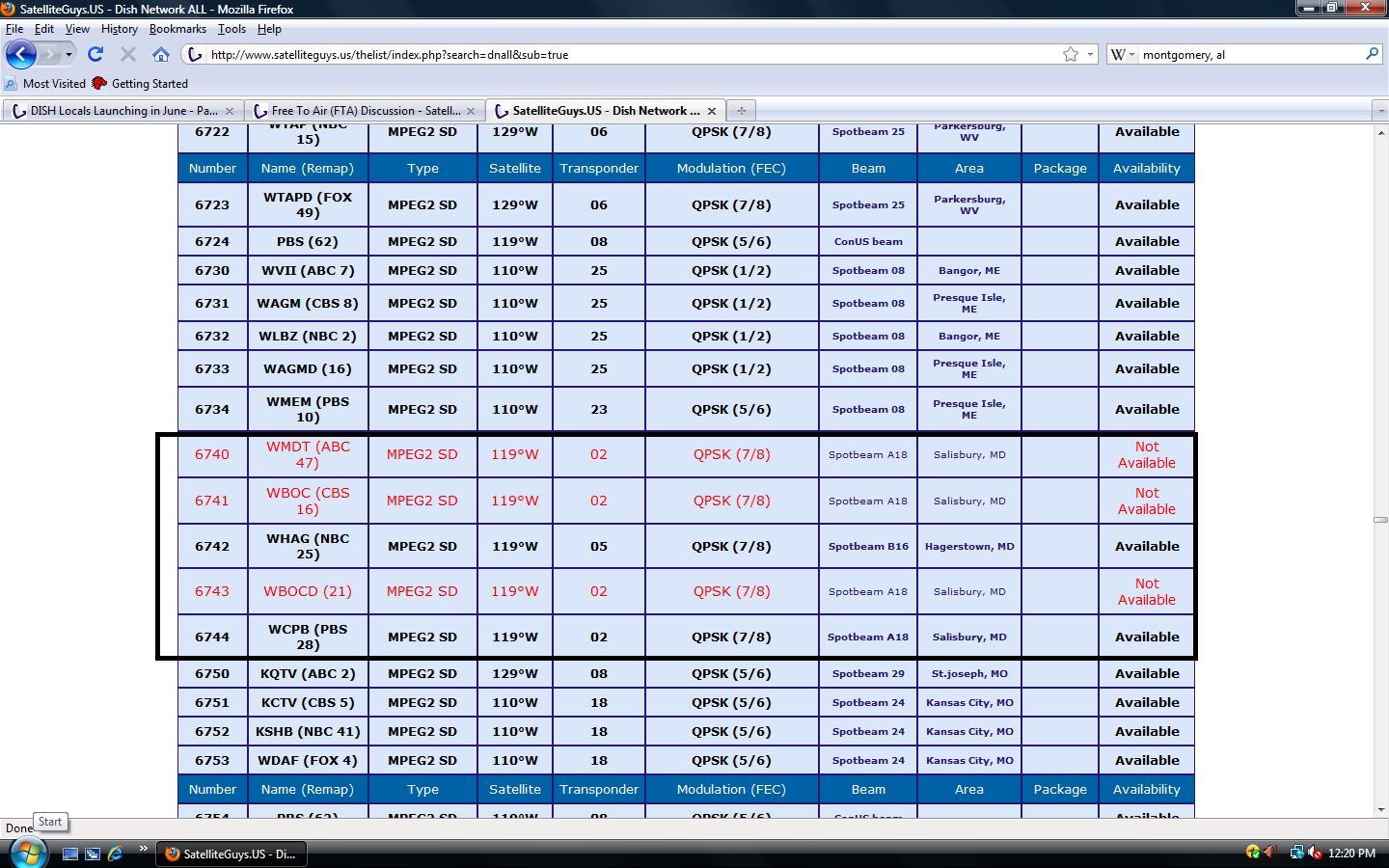Screen dimensions: 1389x868
Task: Click Not Available status for channel 6741
Action: click(x=1147, y=501)
